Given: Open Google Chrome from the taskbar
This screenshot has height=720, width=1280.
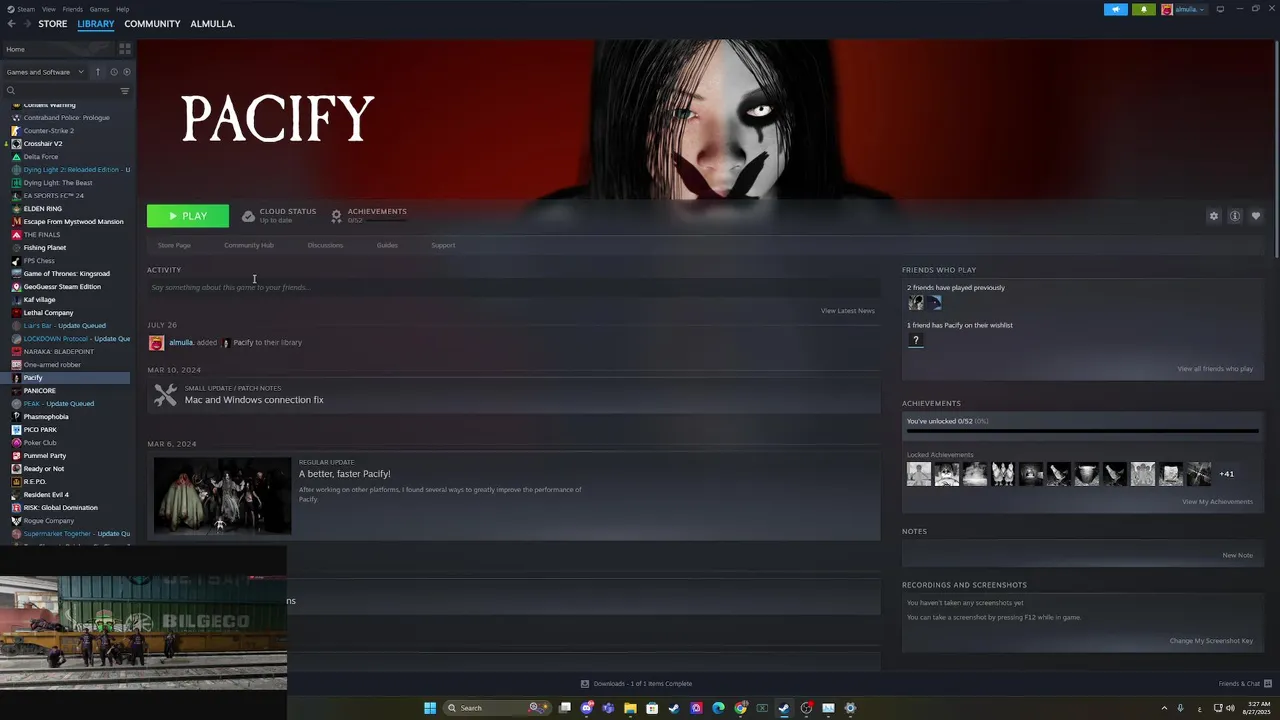Looking at the screenshot, I should tap(740, 708).
